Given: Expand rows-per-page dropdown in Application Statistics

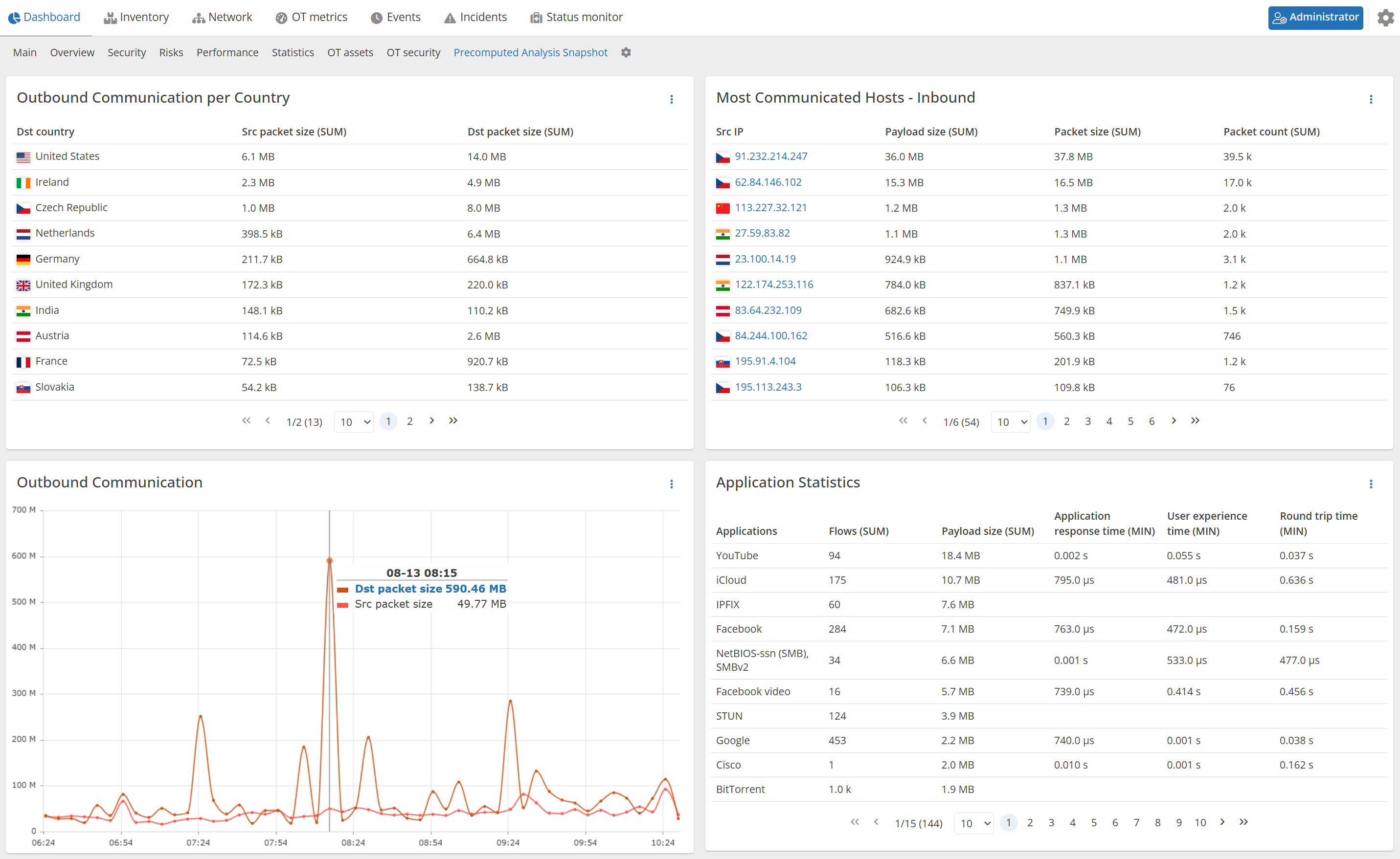Looking at the screenshot, I should 974,823.
